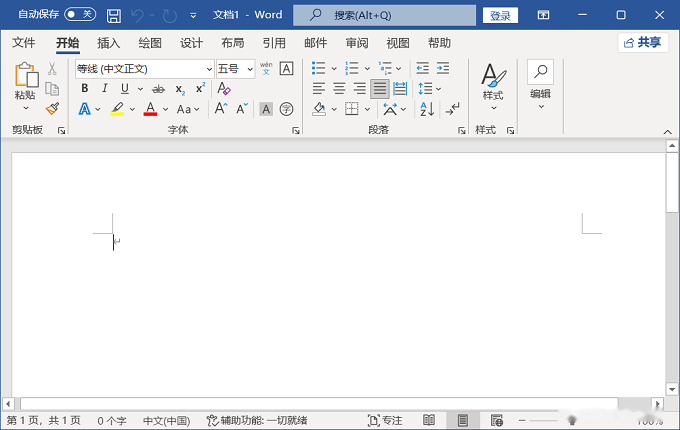Click the Sign in button

coord(500,16)
